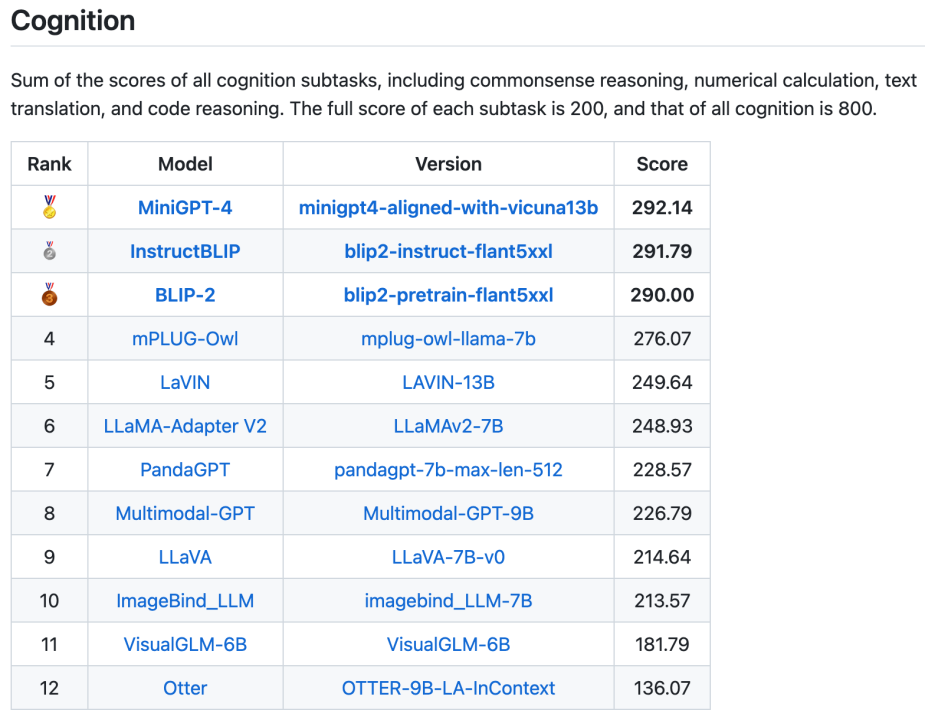Open the LaVIN model link

[x=184, y=382]
